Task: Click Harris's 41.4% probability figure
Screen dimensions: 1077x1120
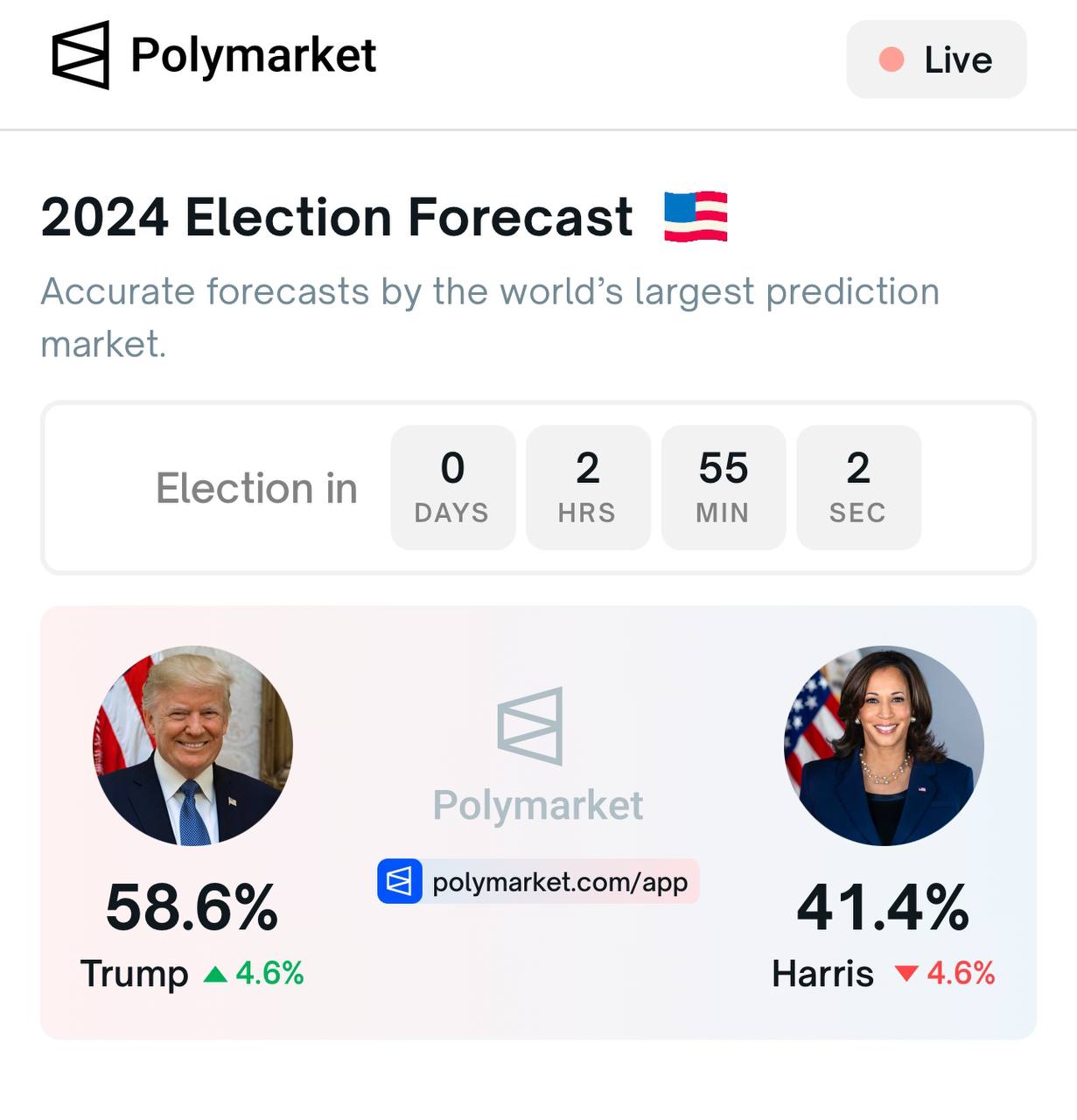Action: click(883, 907)
